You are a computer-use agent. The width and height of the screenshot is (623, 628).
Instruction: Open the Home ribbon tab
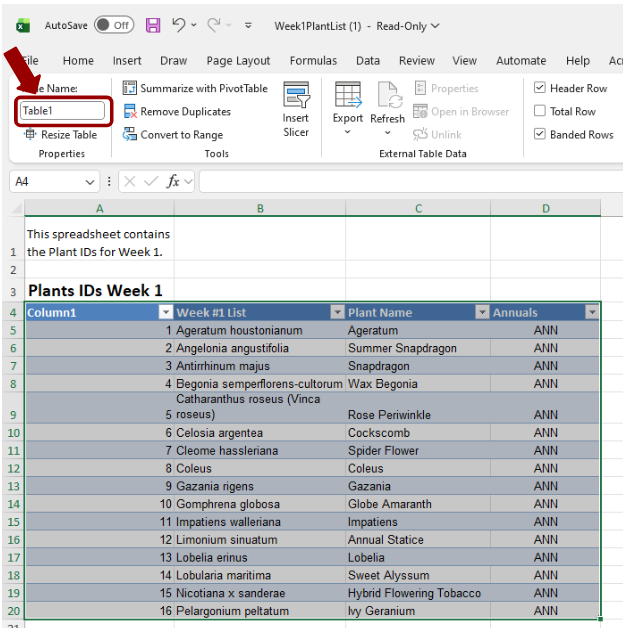(x=78, y=60)
